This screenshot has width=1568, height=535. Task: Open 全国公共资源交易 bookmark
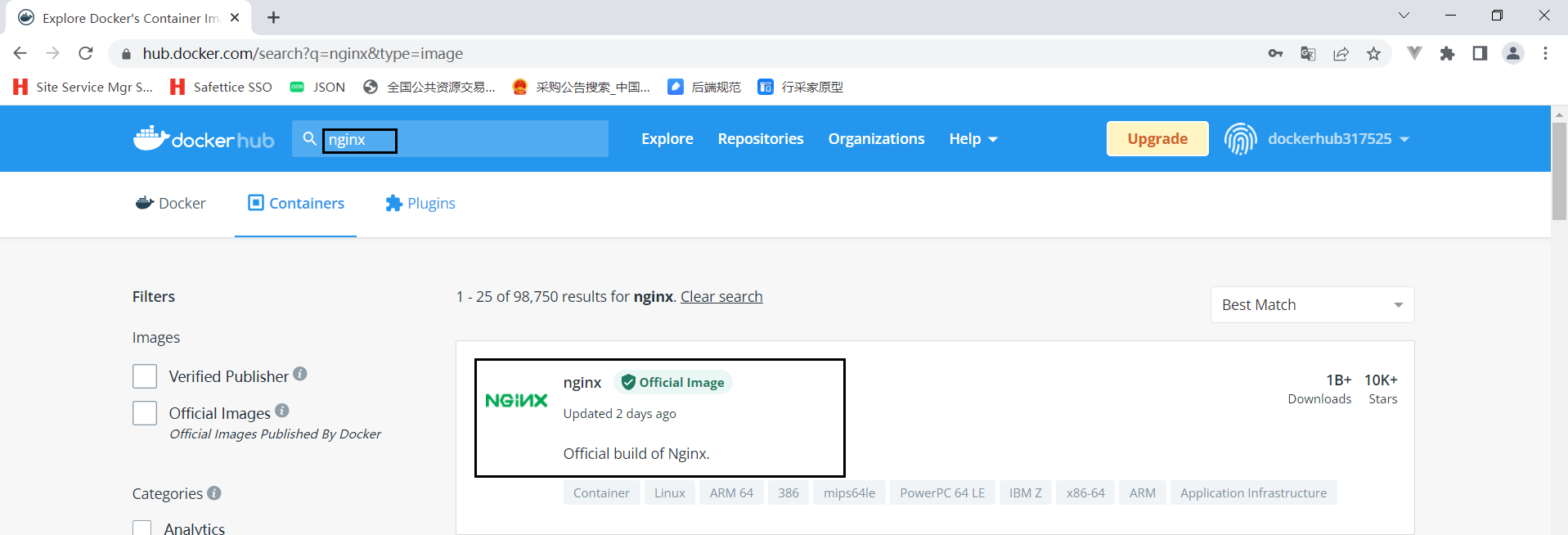429,87
